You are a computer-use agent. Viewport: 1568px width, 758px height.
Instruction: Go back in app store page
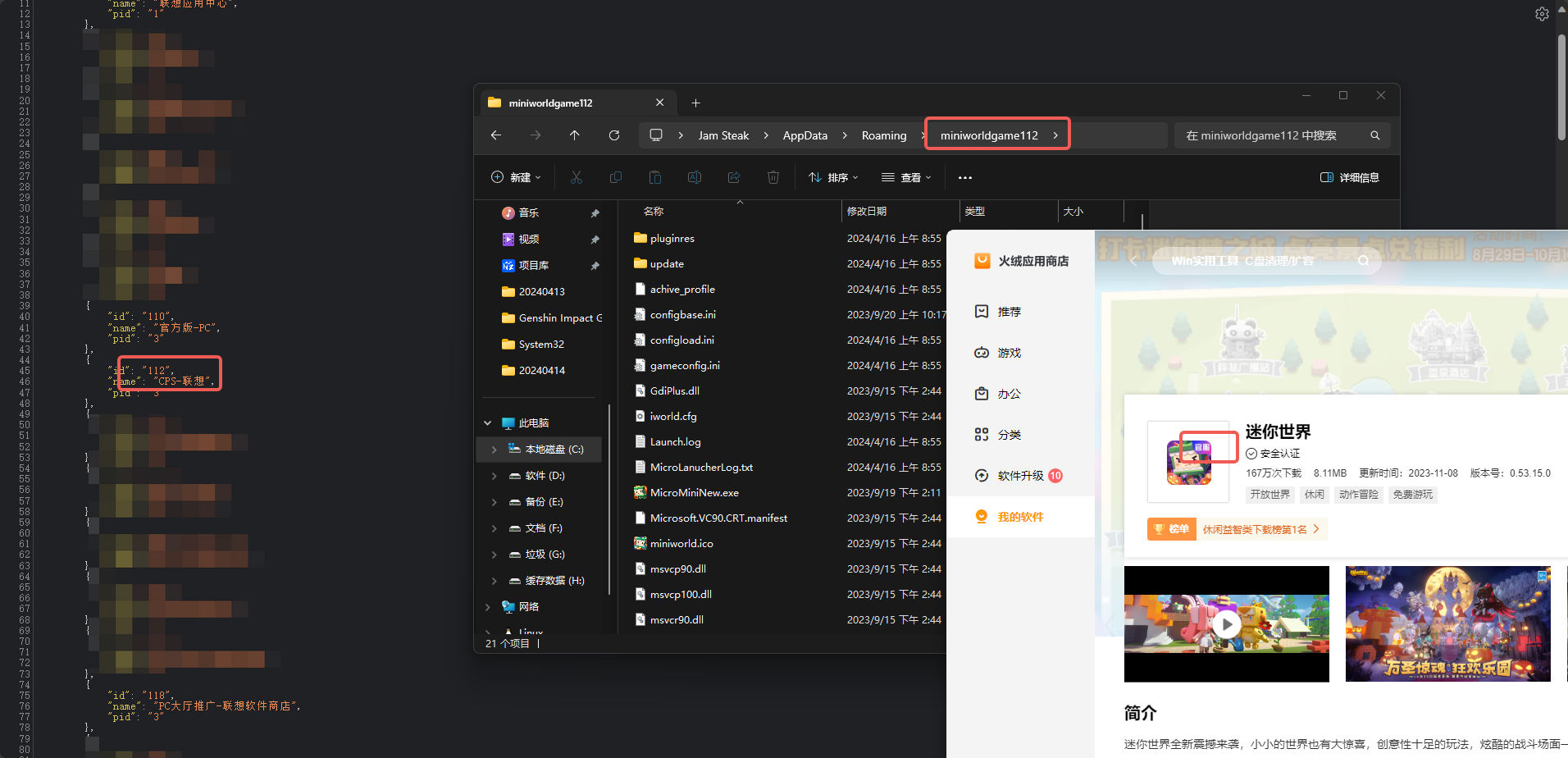[x=1134, y=261]
